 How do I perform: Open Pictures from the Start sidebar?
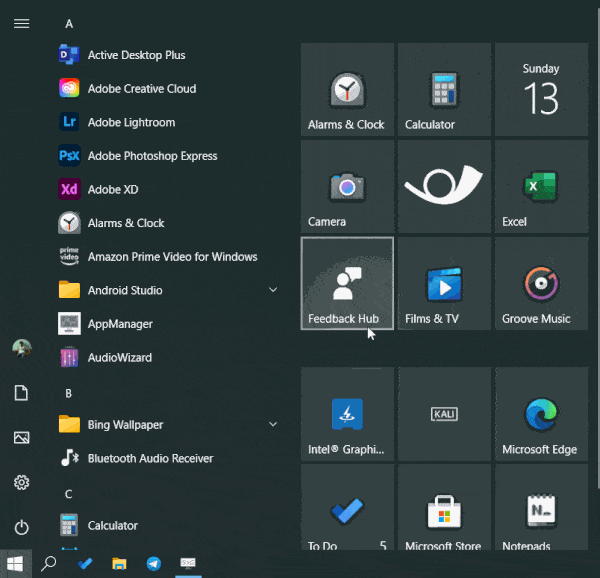point(21,438)
